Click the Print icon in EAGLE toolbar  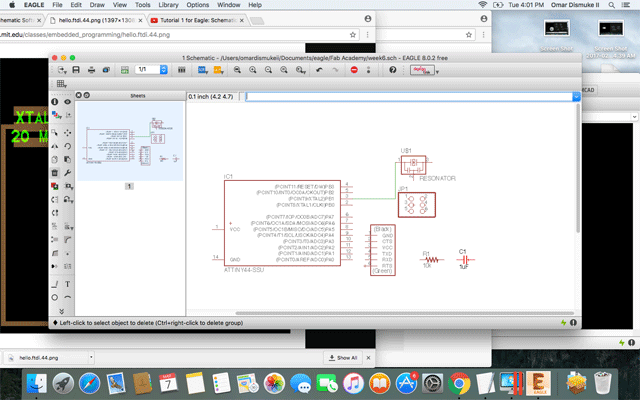tap(91, 70)
